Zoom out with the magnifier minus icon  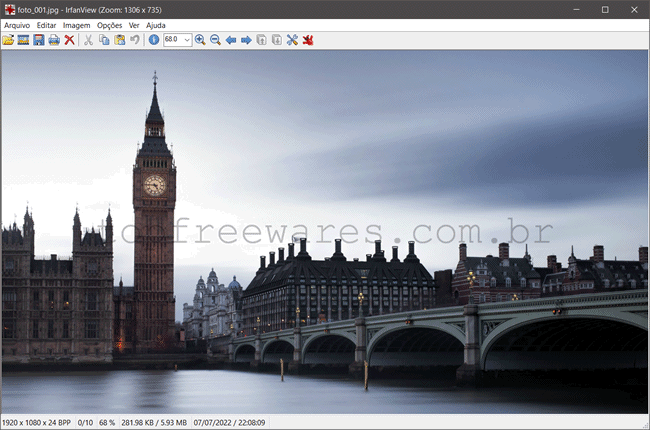tap(215, 40)
